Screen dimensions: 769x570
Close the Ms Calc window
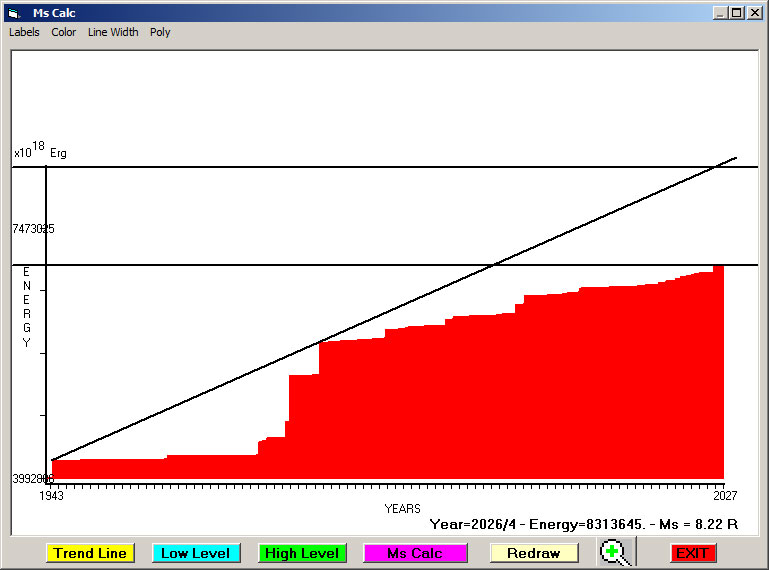[753, 13]
